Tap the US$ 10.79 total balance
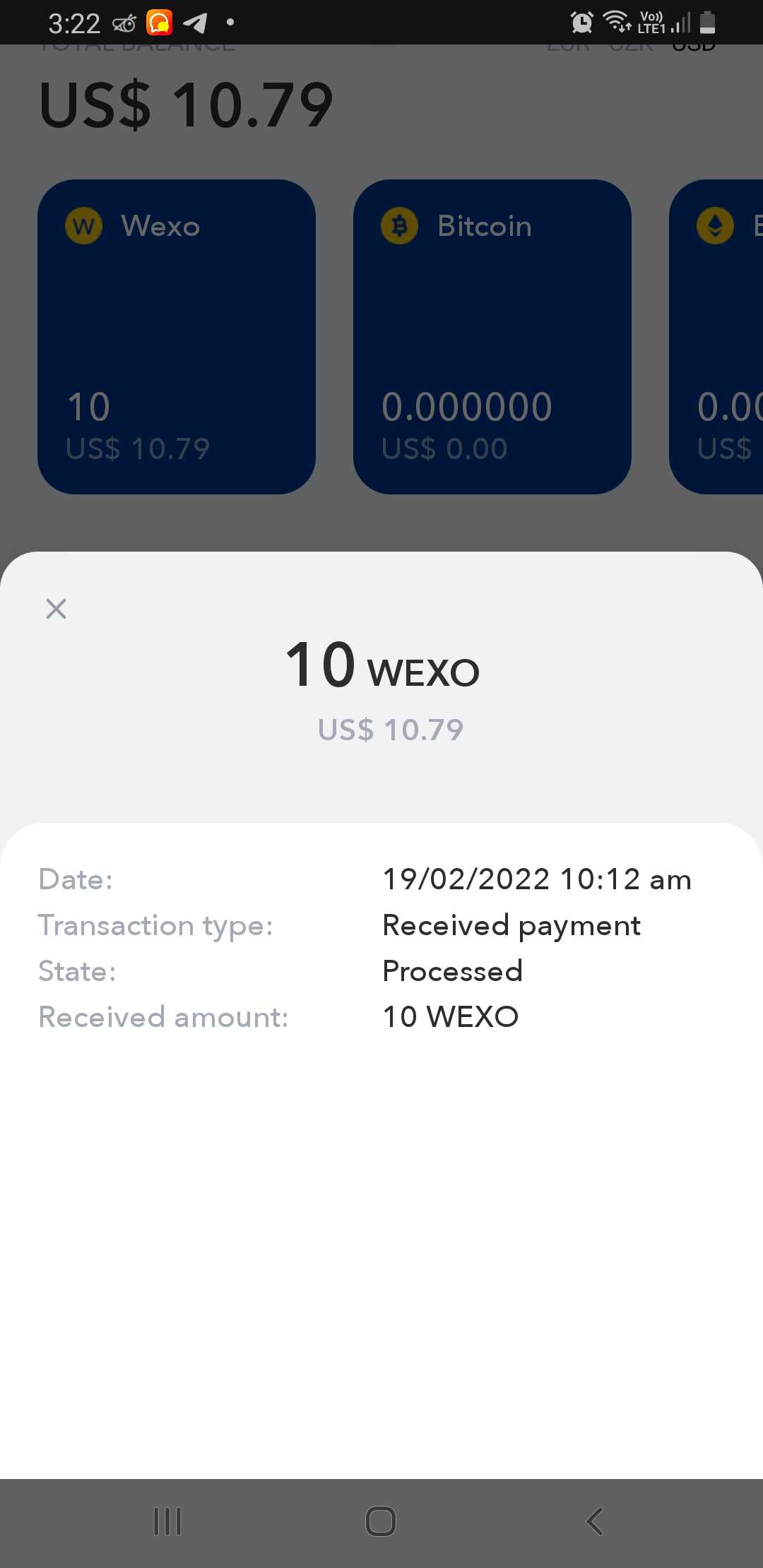Screen dimensions: 763x1568 (186, 105)
